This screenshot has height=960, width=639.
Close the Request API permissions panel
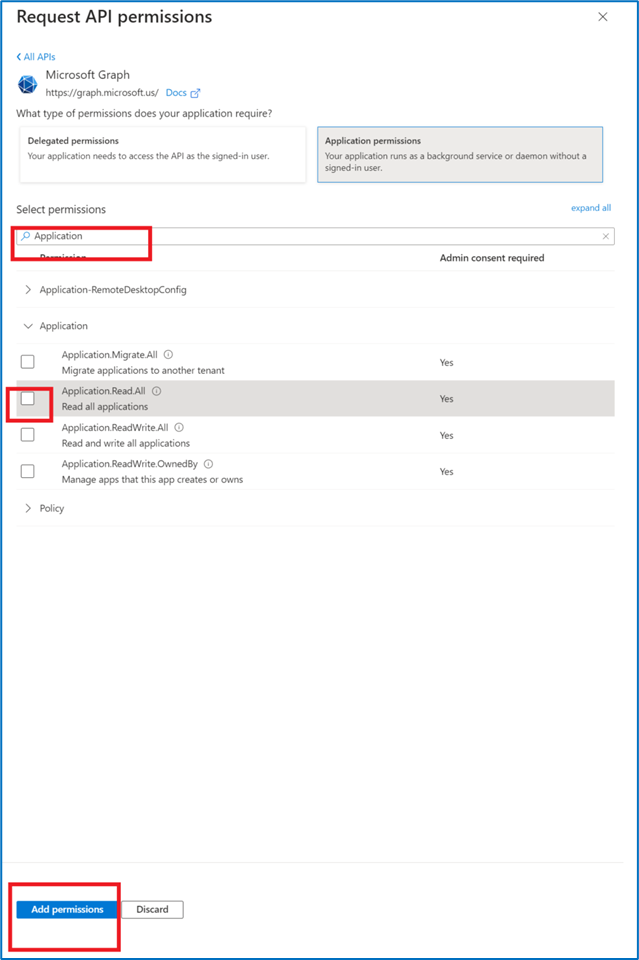603,17
